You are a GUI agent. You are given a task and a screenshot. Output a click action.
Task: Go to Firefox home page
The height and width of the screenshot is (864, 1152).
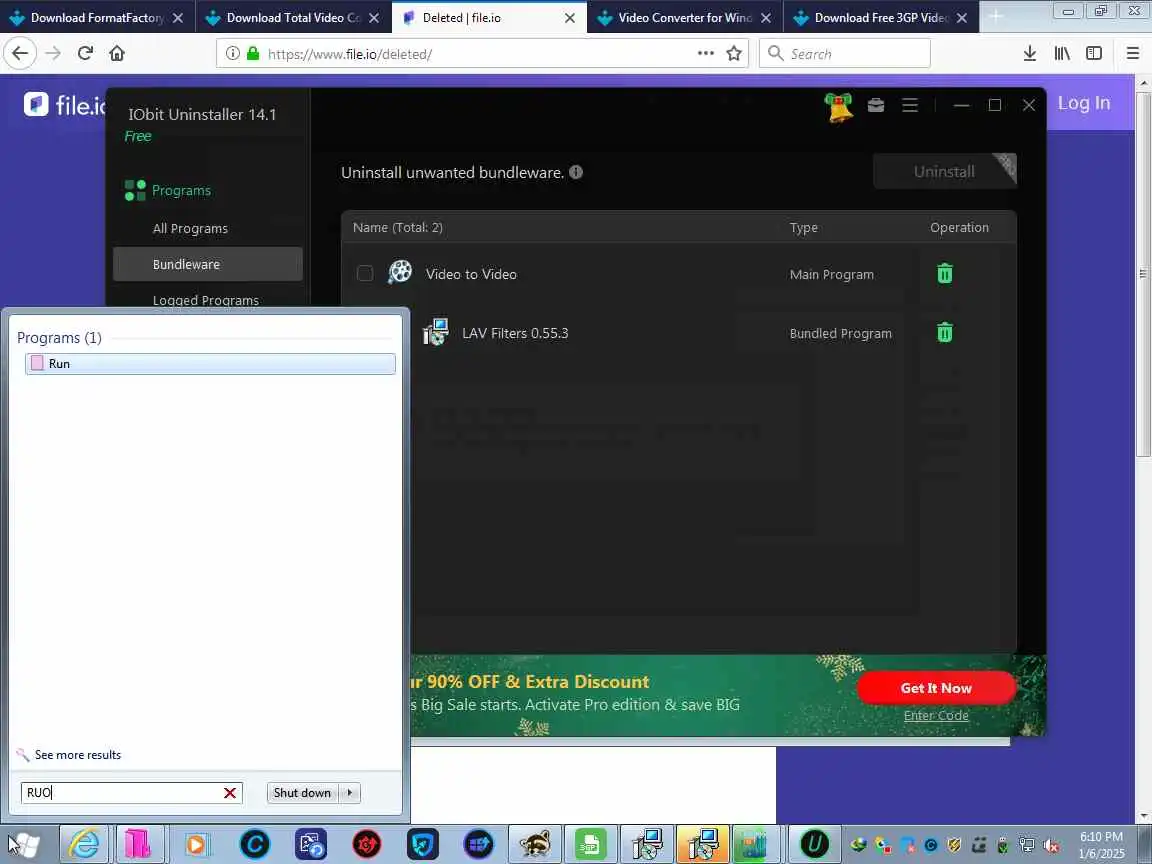click(x=117, y=53)
